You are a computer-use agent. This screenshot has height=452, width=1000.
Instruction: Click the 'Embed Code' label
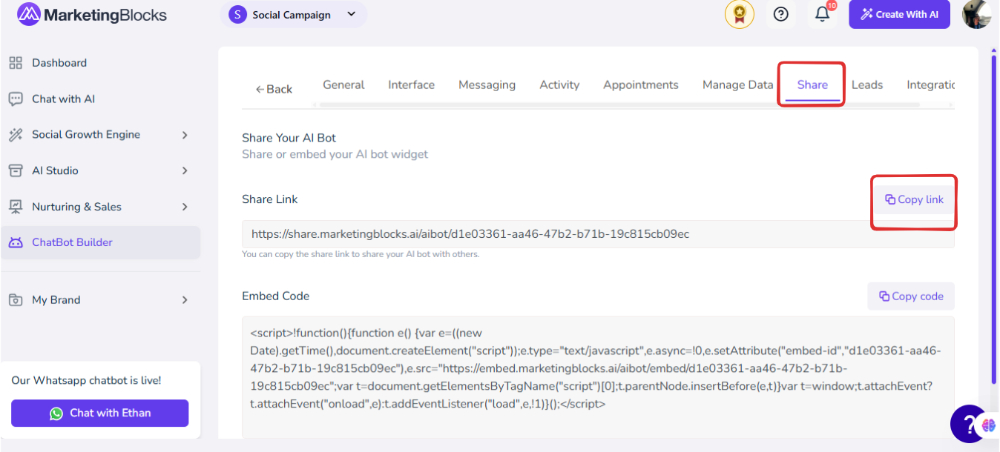pos(276,296)
